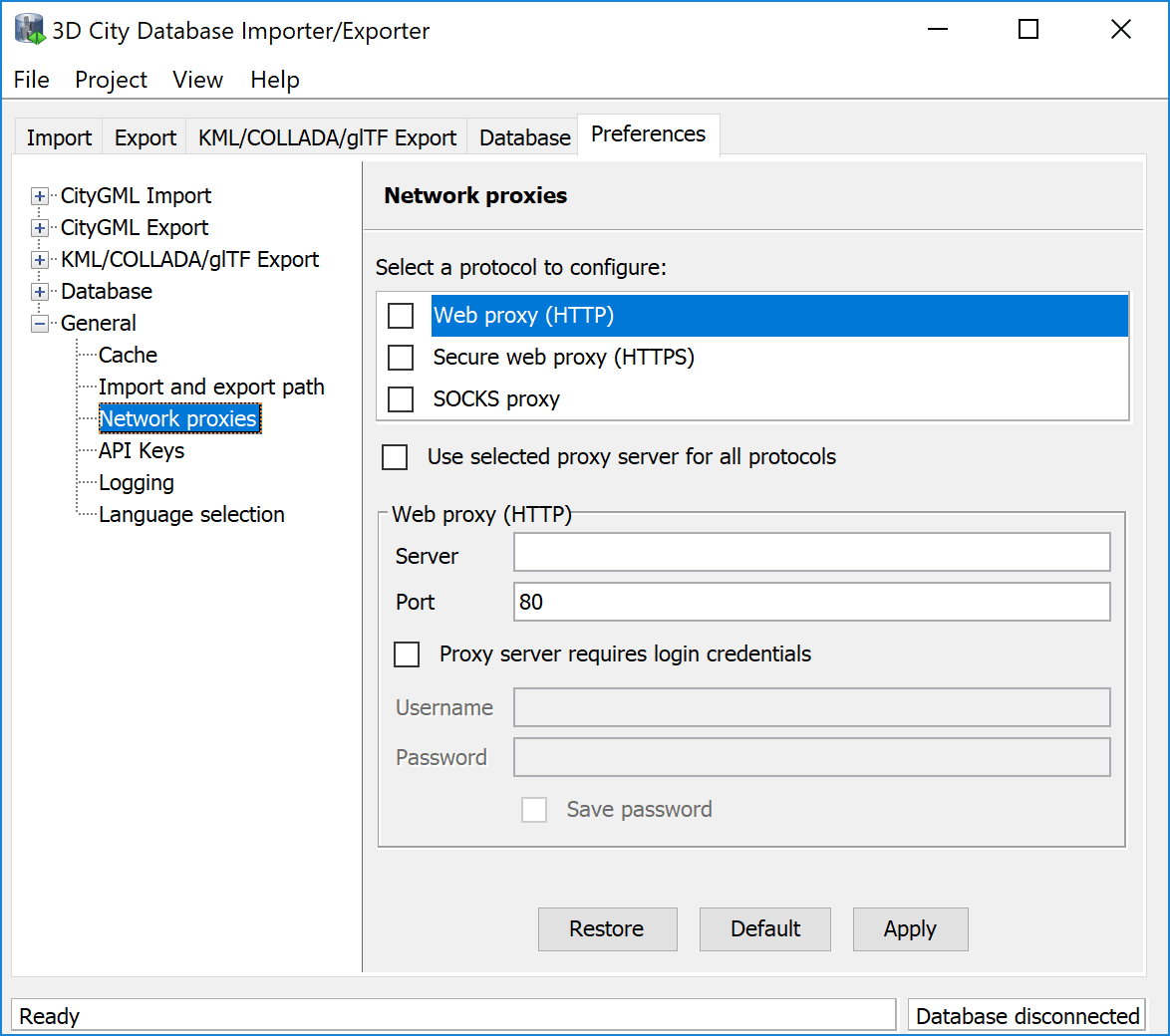Click the Apply button
1170x1036 pixels.
[910, 928]
